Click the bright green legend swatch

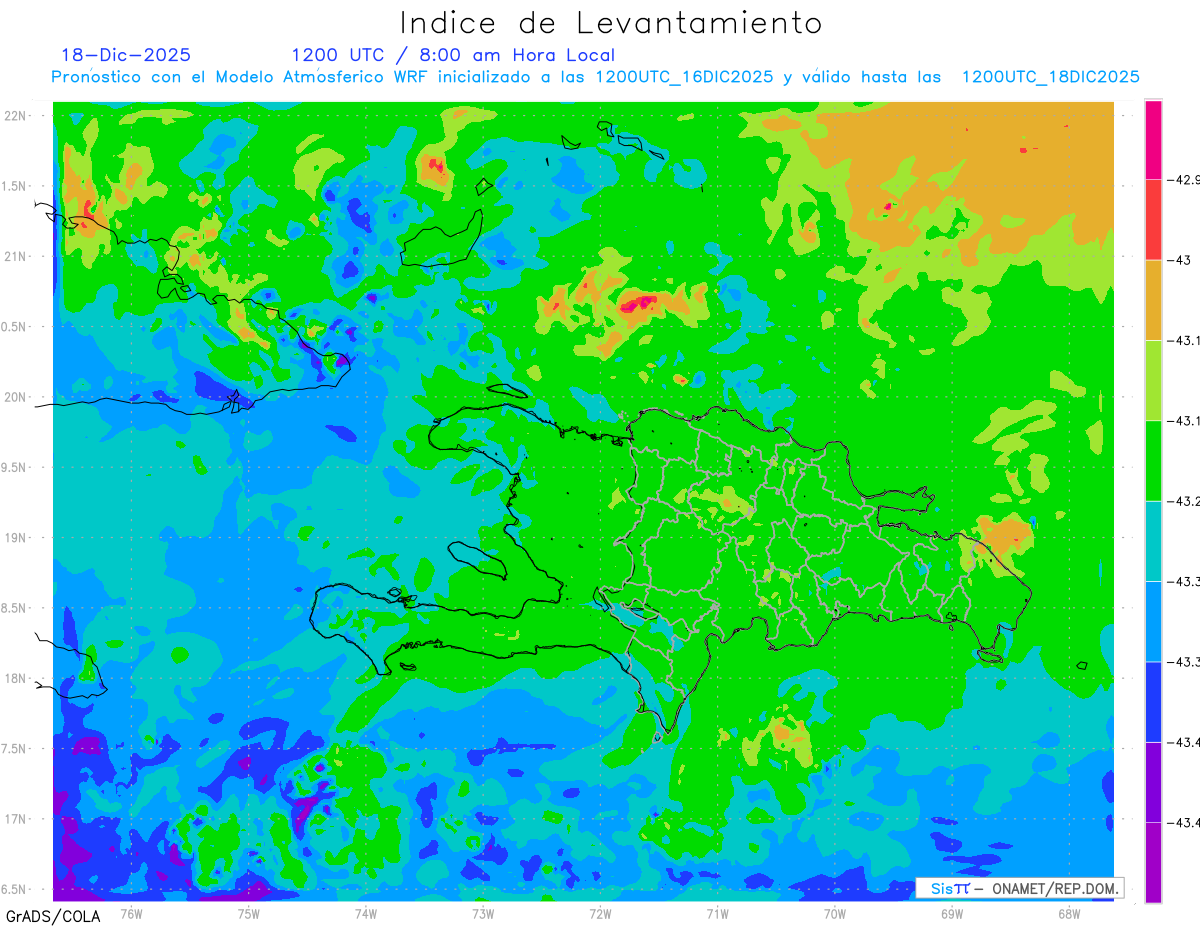[1153, 461]
